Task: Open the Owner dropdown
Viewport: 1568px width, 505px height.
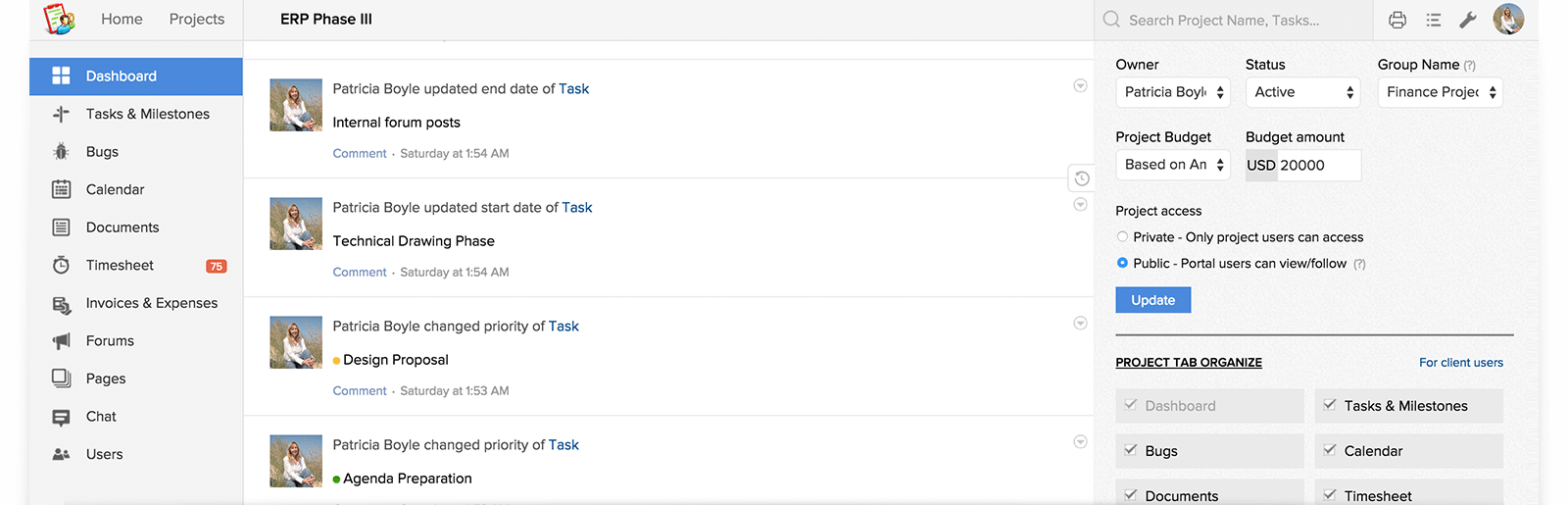Action: click(x=1173, y=92)
